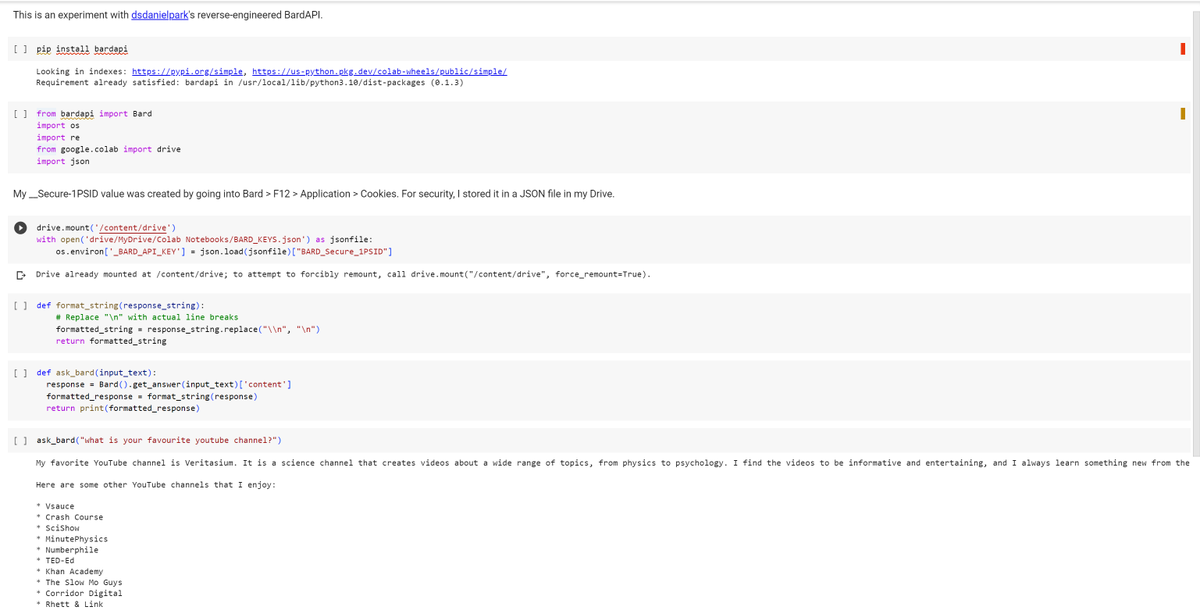Open the us-python.pkg.dev colab-wheels link

(x=381, y=72)
